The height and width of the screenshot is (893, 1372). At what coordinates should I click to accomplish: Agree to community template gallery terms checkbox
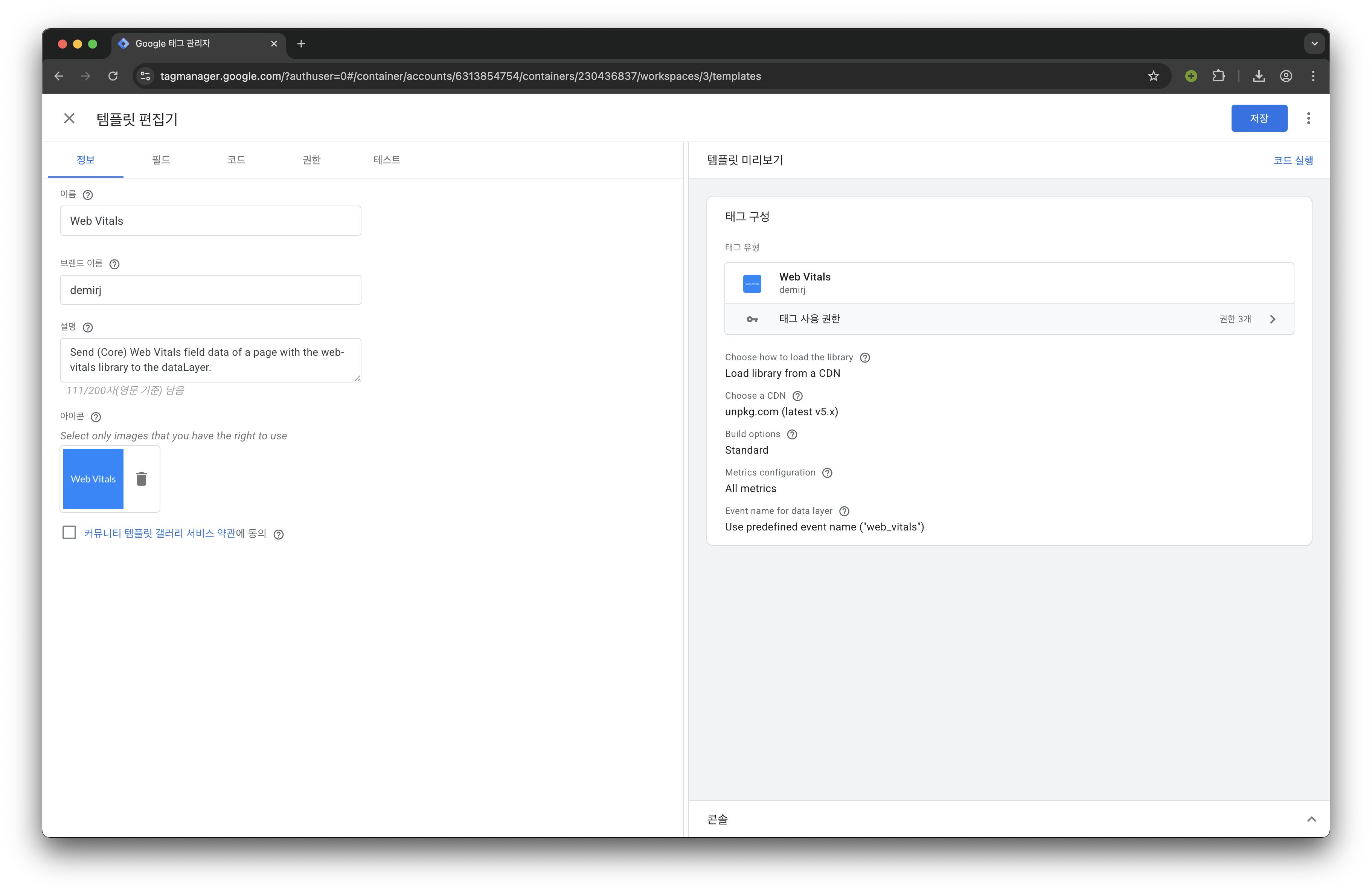point(69,532)
